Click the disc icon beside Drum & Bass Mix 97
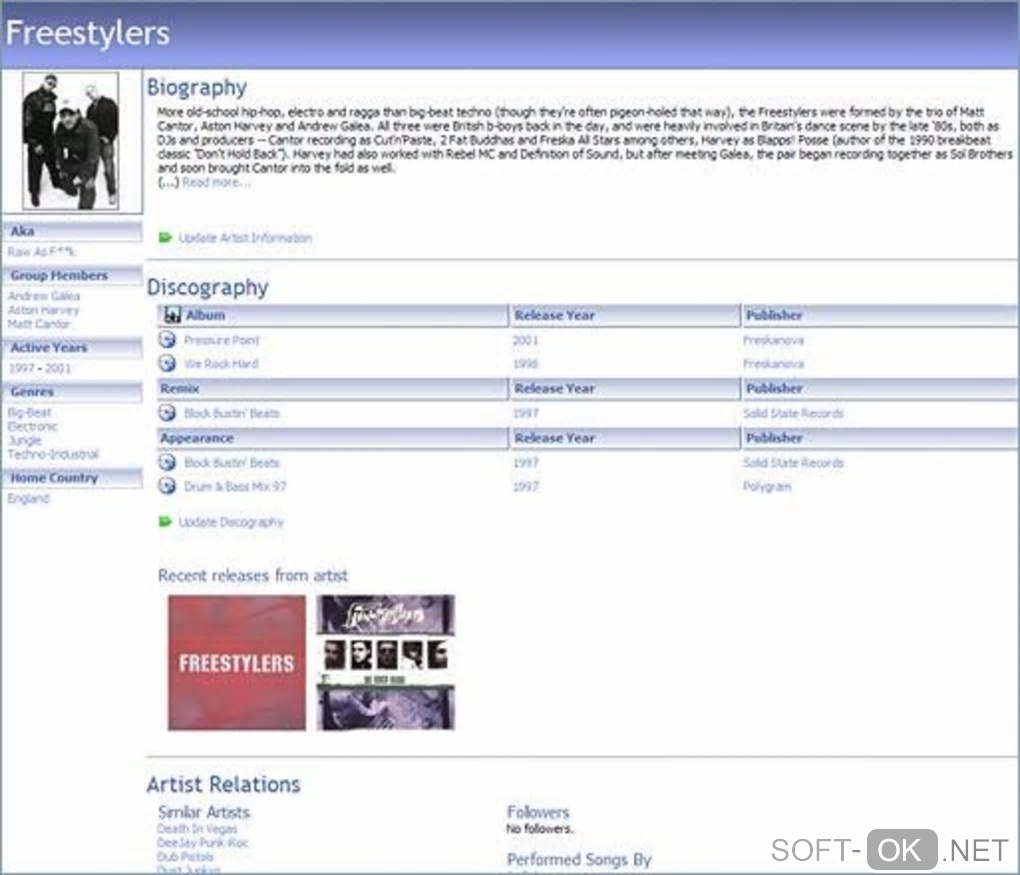 167,485
